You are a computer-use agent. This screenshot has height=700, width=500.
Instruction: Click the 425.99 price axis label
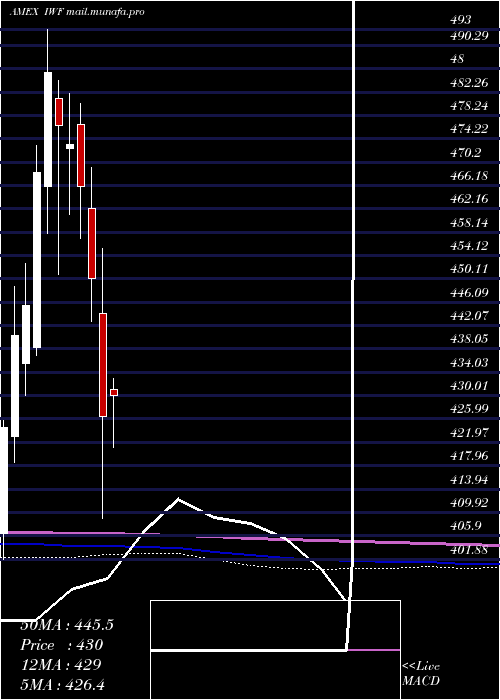tap(469, 409)
